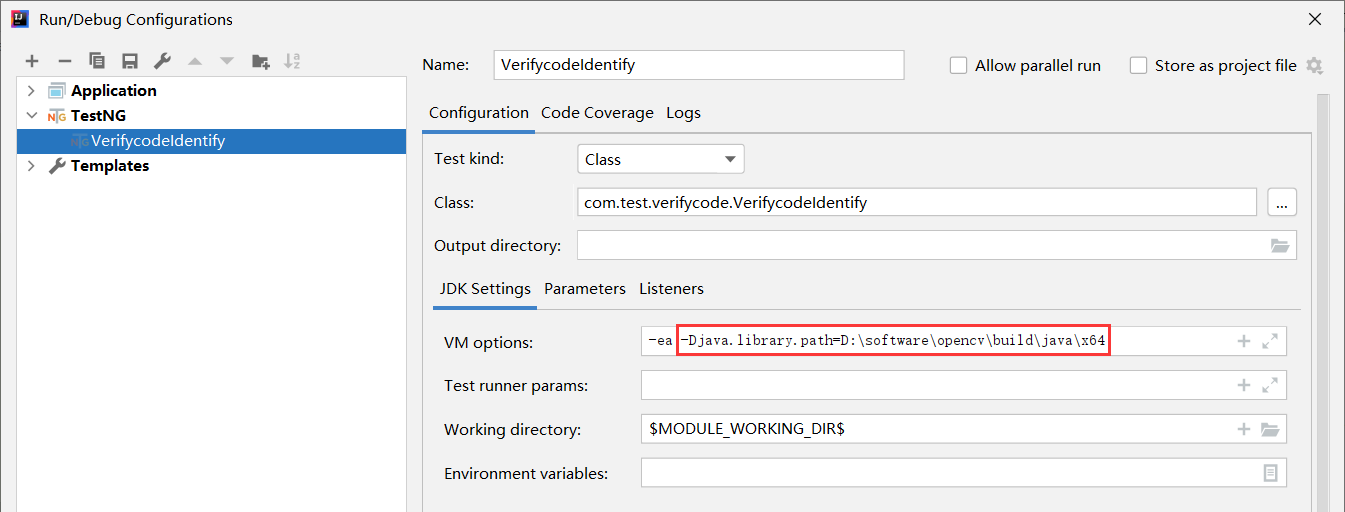Remove the selected configuration

64,62
